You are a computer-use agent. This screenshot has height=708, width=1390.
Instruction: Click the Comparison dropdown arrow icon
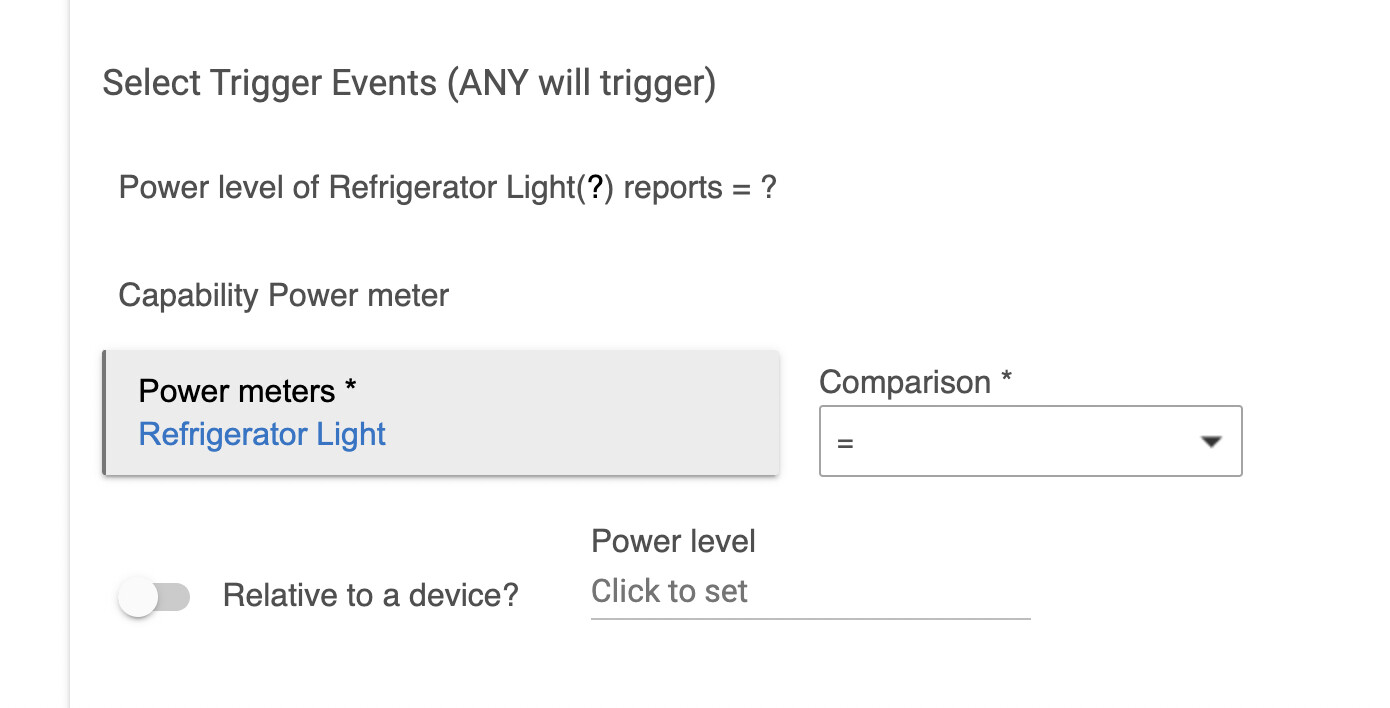[1211, 441]
